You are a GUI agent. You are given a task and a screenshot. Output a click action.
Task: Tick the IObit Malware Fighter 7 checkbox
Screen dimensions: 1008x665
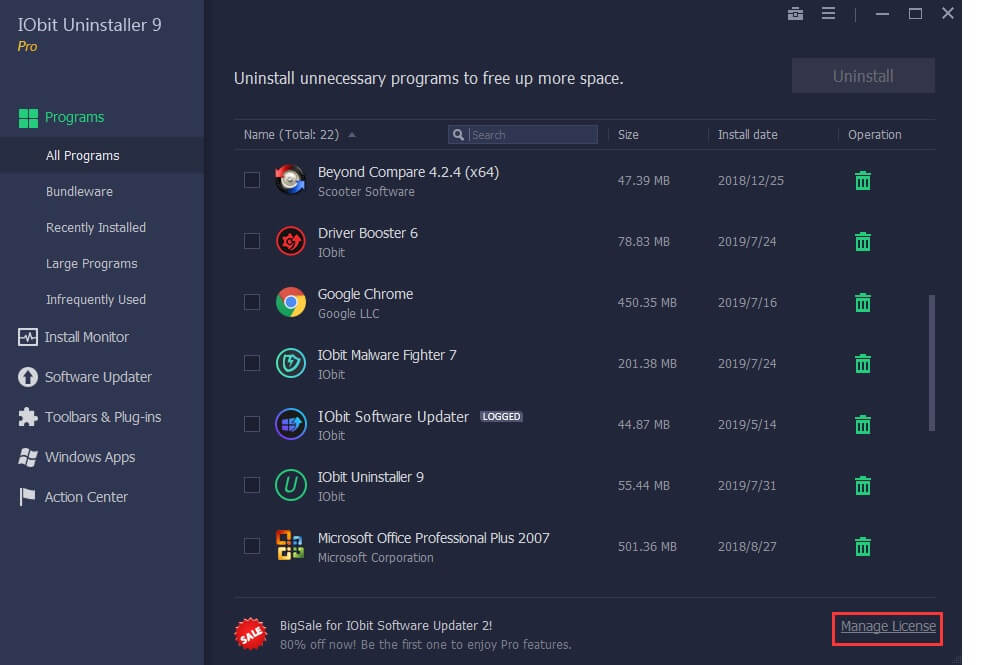coord(252,363)
